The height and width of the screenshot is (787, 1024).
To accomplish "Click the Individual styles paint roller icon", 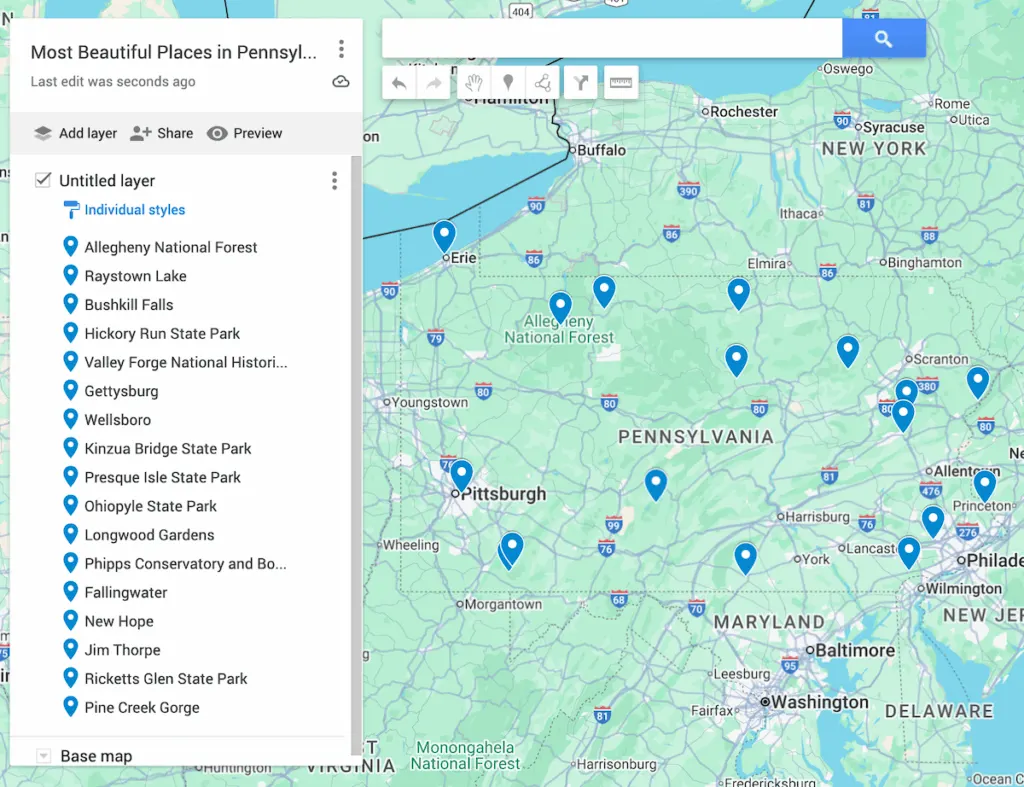I will click(x=71, y=210).
